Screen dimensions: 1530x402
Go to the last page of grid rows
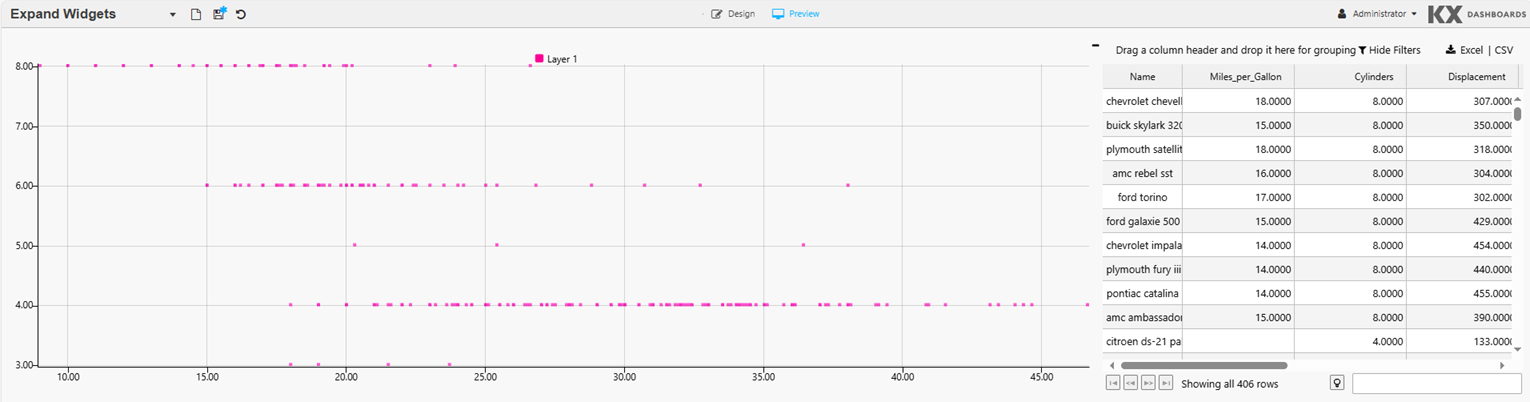coord(1166,383)
